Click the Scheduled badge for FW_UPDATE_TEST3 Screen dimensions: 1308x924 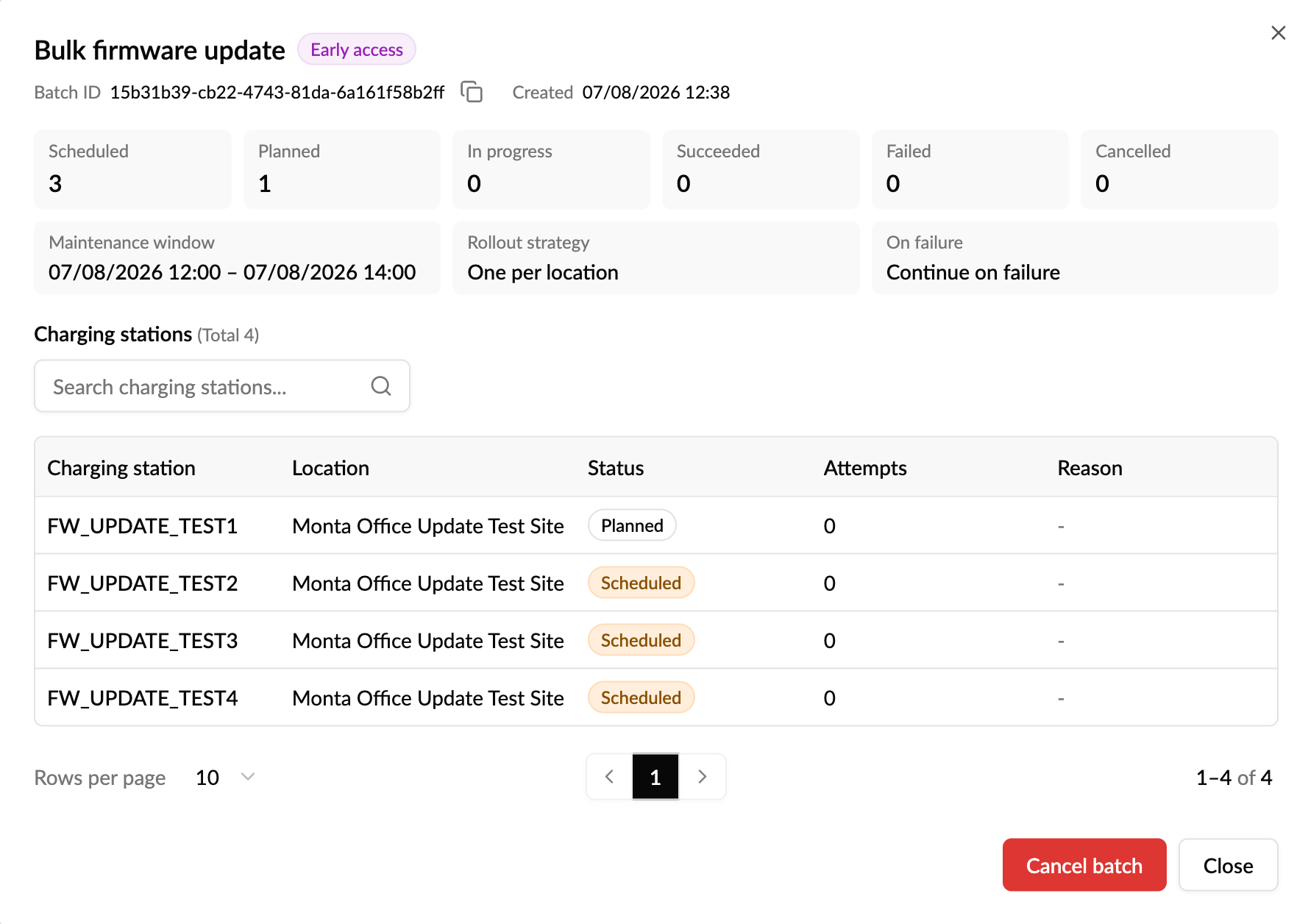[641, 640]
